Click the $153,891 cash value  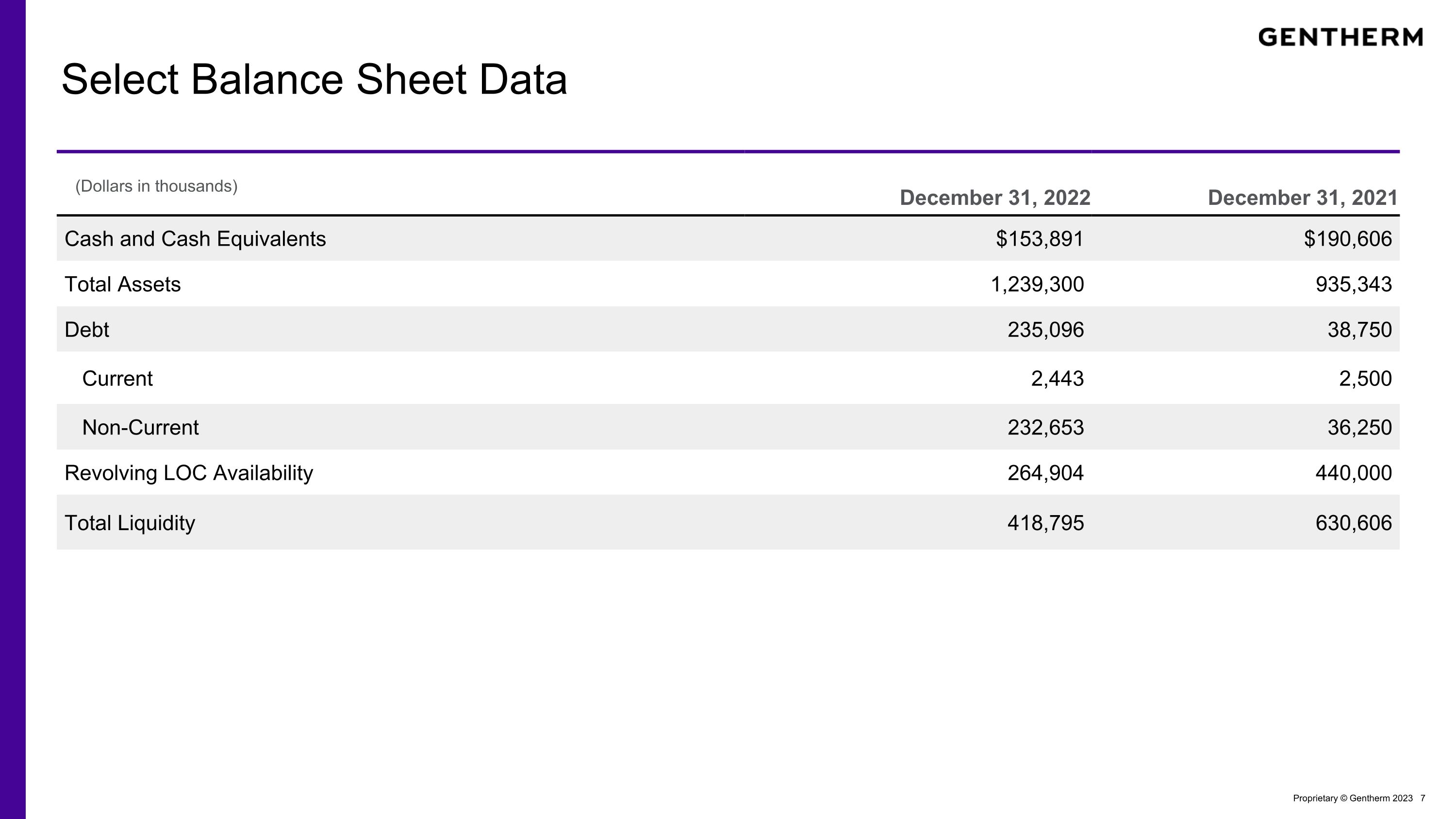tap(1040, 239)
